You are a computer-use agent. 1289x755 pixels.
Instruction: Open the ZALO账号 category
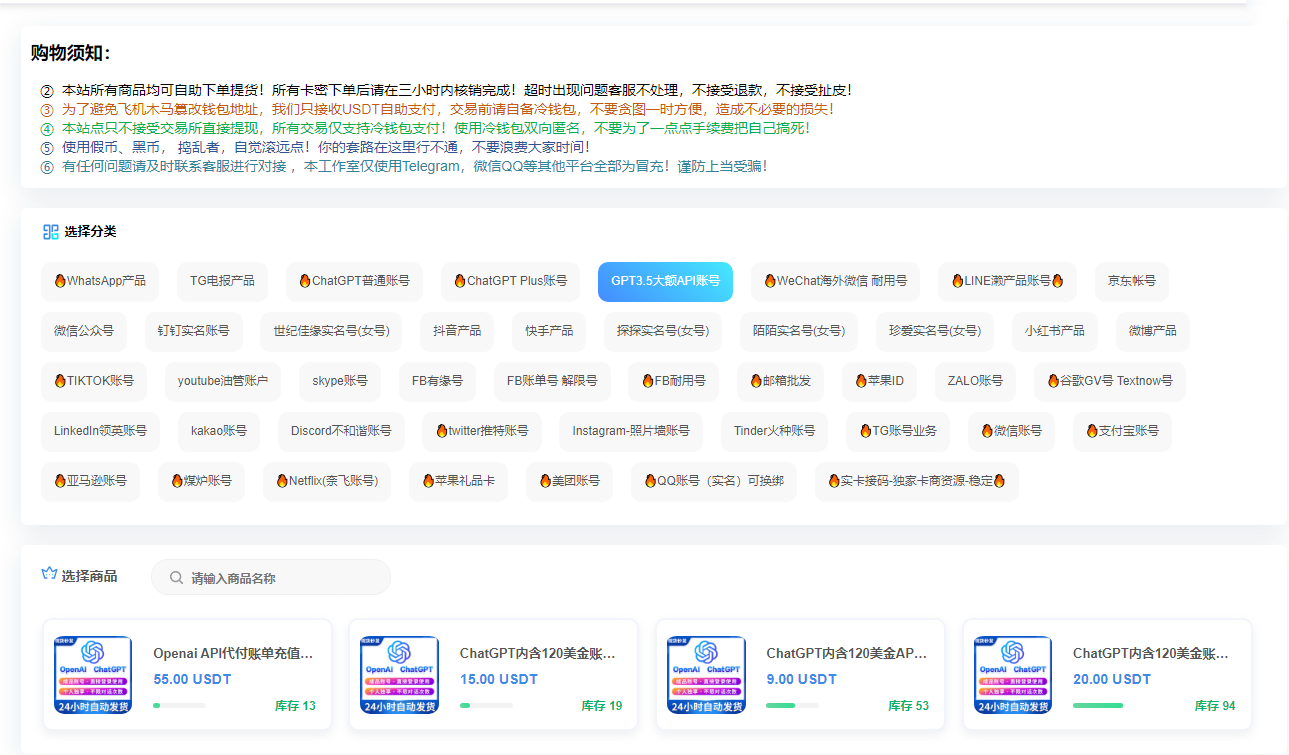pos(975,382)
